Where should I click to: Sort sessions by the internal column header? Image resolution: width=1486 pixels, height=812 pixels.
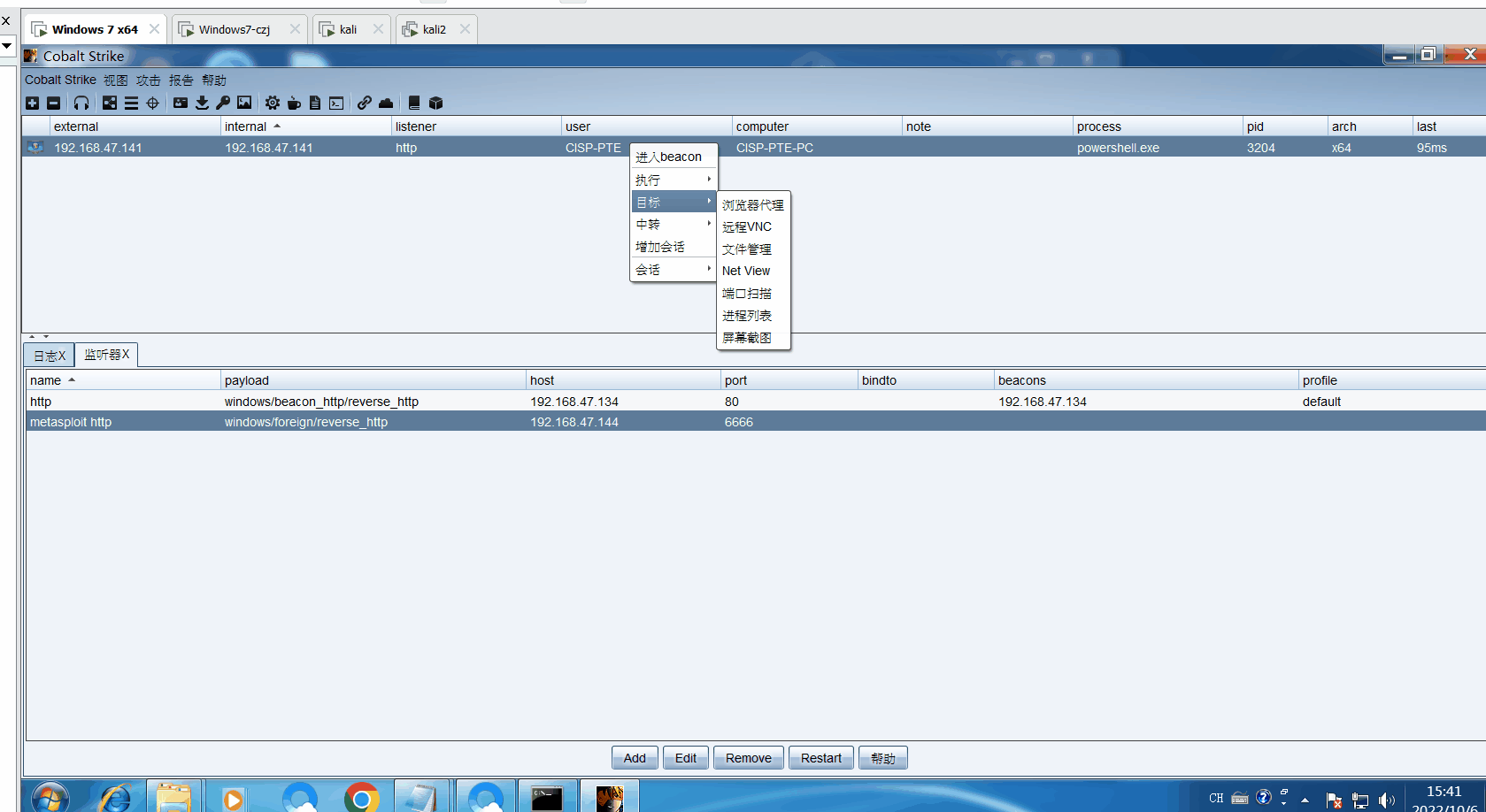point(305,126)
